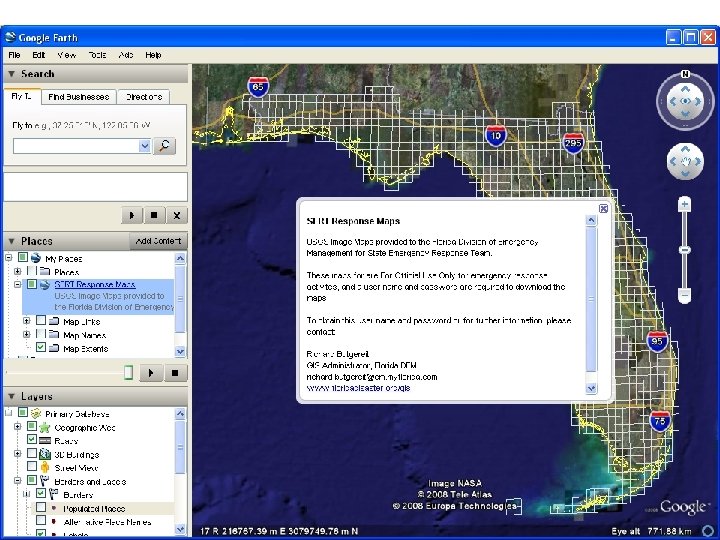Click the Places opacity slider handle
Viewport: 720px width, 540px height.
click(x=129, y=372)
